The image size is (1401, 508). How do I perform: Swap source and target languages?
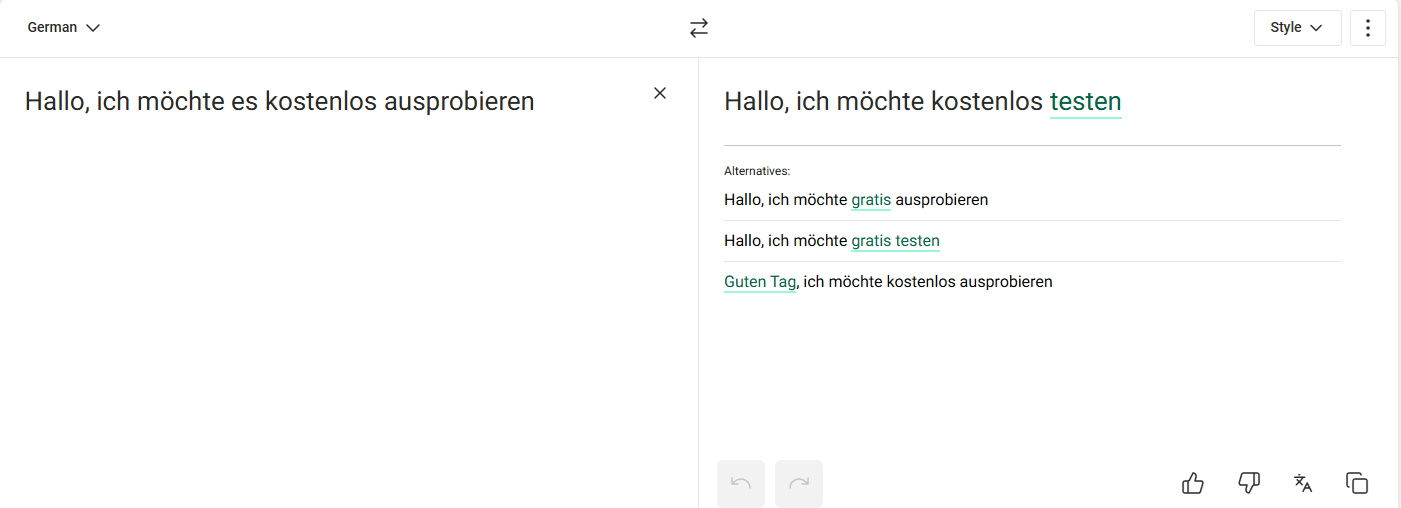click(x=699, y=28)
